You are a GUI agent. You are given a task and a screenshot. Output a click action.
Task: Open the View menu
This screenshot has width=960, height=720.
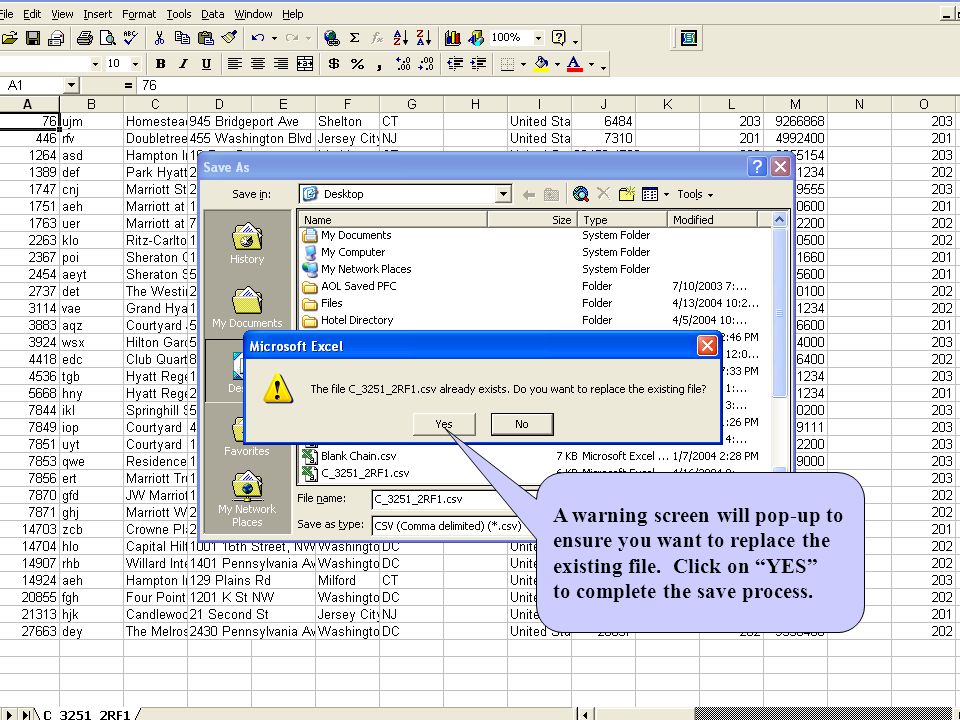click(62, 13)
